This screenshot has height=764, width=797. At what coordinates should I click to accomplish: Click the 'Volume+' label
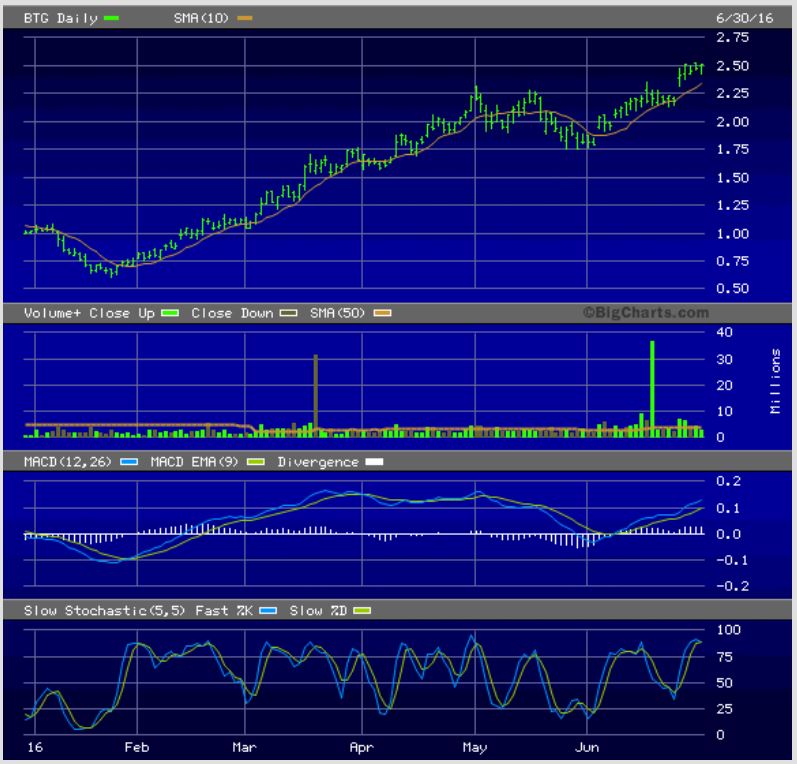click(x=52, y=313)
